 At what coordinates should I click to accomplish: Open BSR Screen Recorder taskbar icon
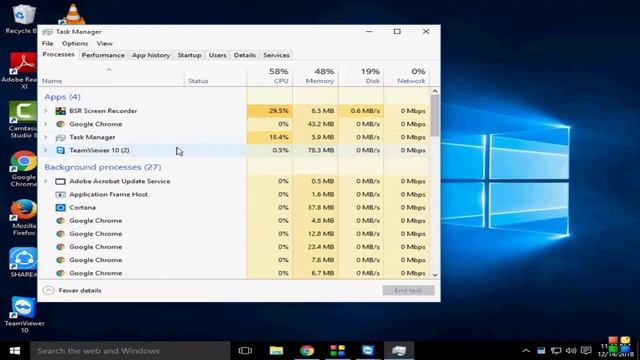click(x=338, y=351)
